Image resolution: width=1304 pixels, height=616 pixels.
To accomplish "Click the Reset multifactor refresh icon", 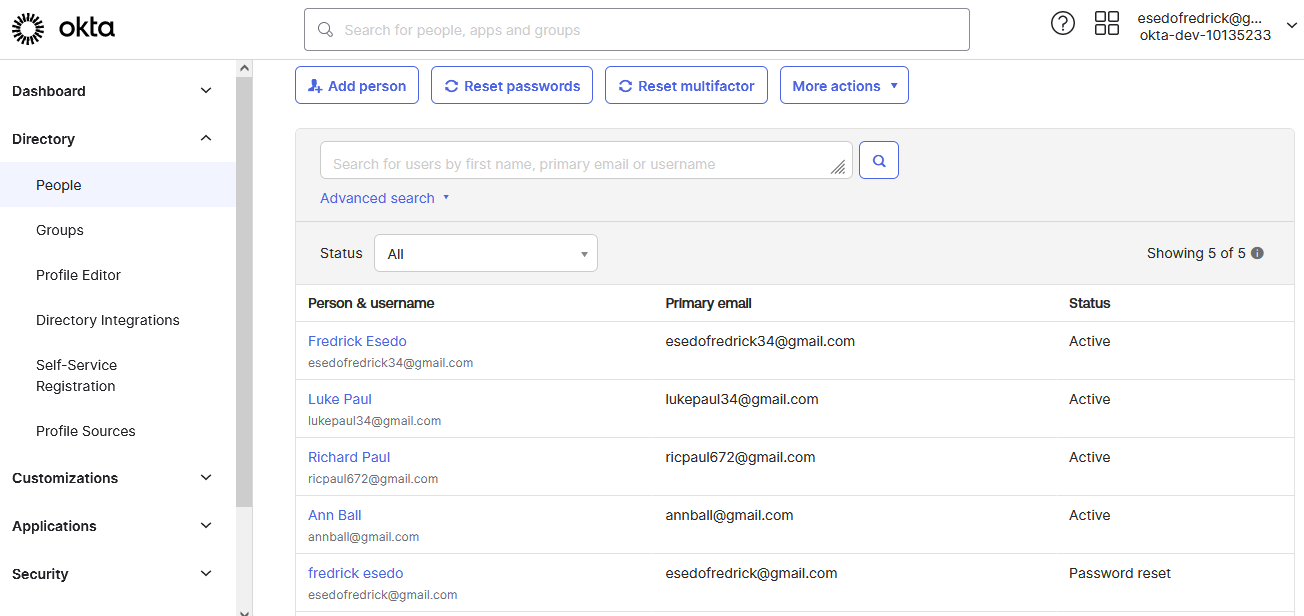I will coord(628,85).
